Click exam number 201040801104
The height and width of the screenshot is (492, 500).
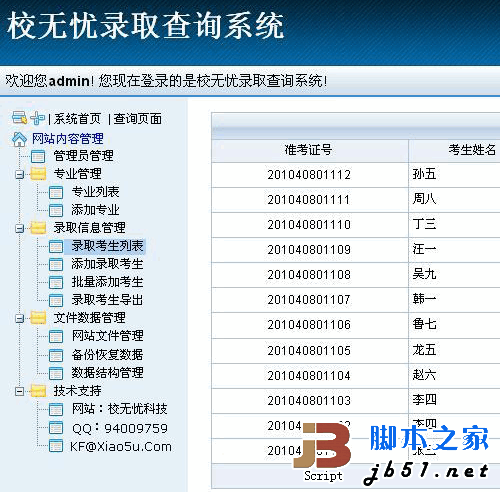click(x=309, y=376)
